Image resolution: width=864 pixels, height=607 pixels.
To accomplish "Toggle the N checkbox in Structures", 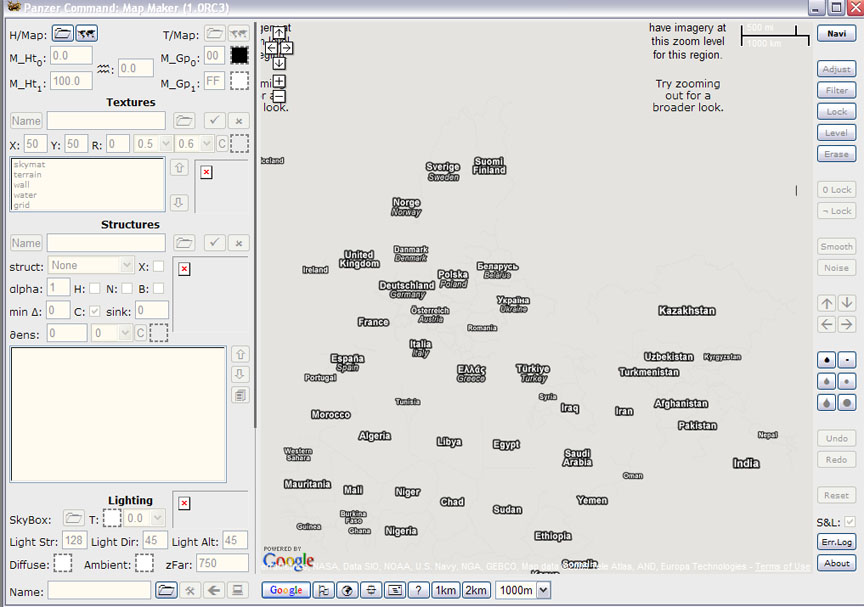I will click(x=127, y=289).
